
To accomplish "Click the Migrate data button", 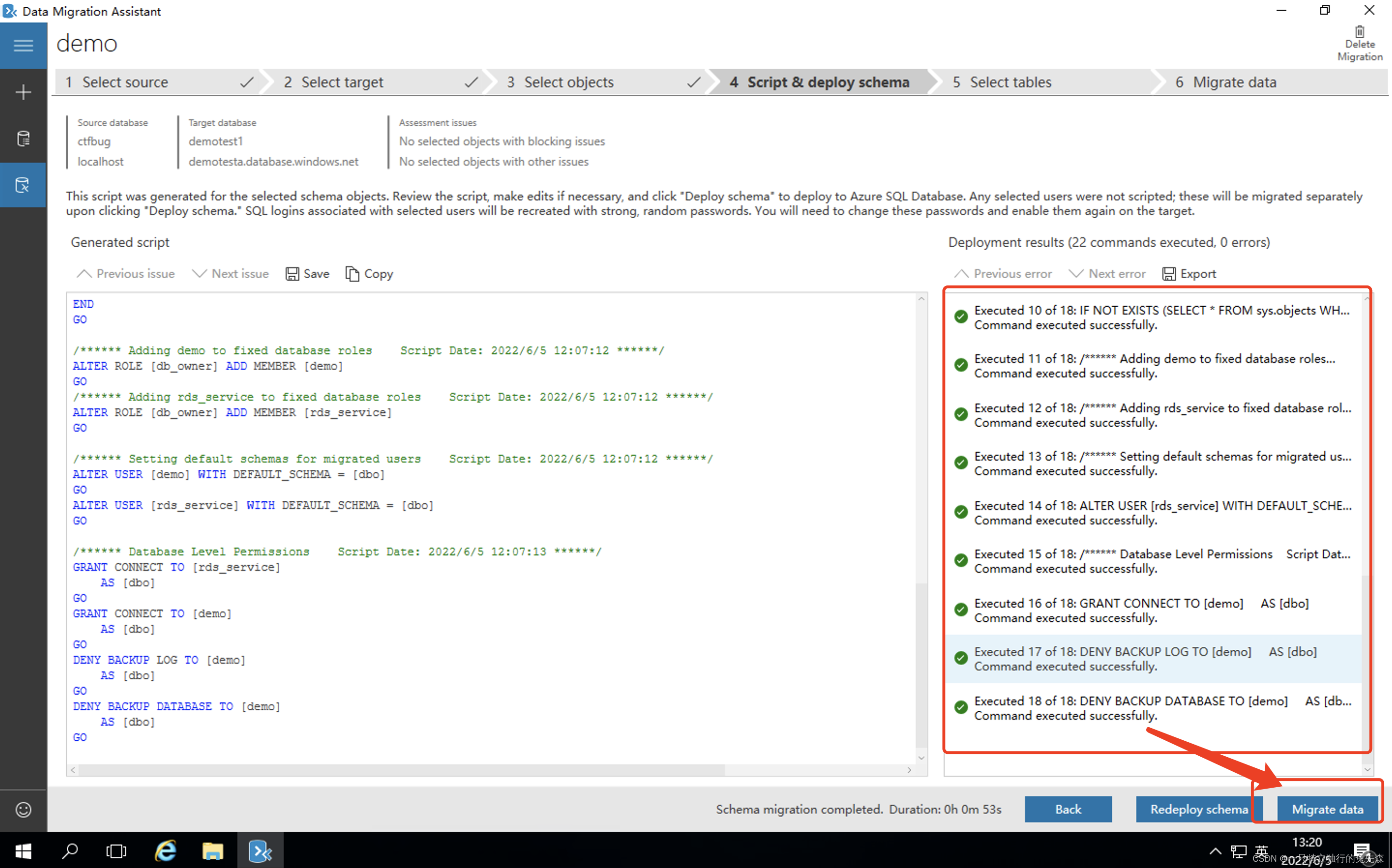I will pyautogui.click(x=1327, y=809).
